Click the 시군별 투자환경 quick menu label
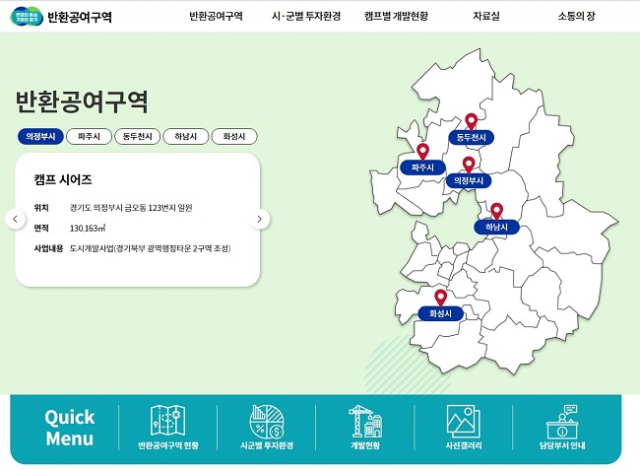Screen dimensions: 640x470 pyautogui.click(x=267, y=445)
